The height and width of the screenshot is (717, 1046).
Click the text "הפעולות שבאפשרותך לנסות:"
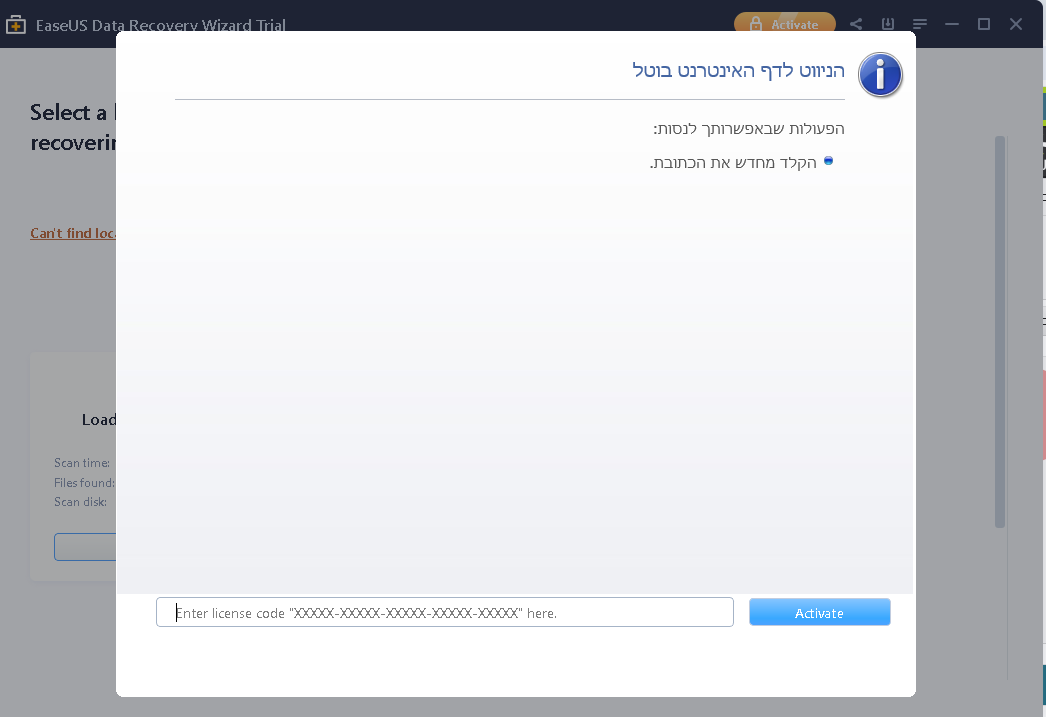coord(748,129)
